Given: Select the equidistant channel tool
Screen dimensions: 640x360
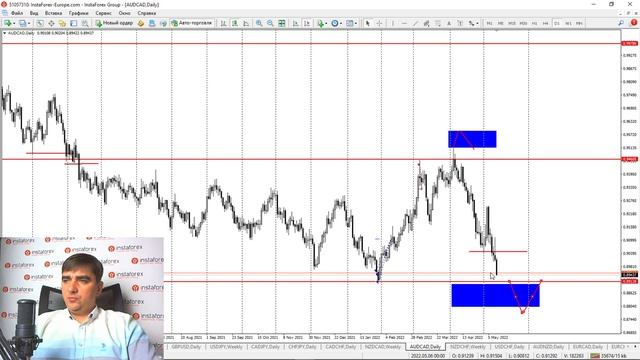Looking at the screenshot, I should [x=426, y=23].
